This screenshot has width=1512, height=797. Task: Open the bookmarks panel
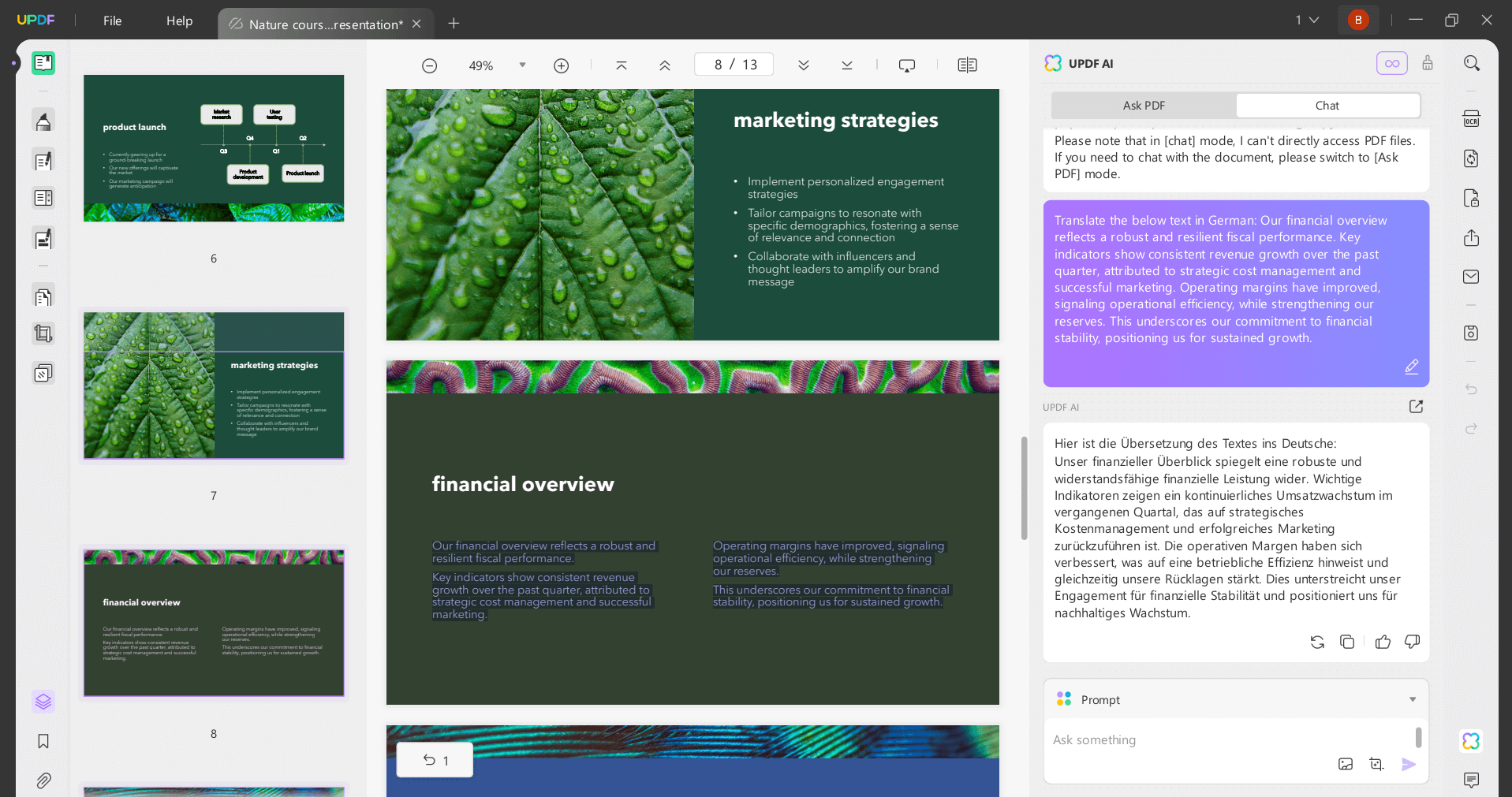click(x=43, y=741)
